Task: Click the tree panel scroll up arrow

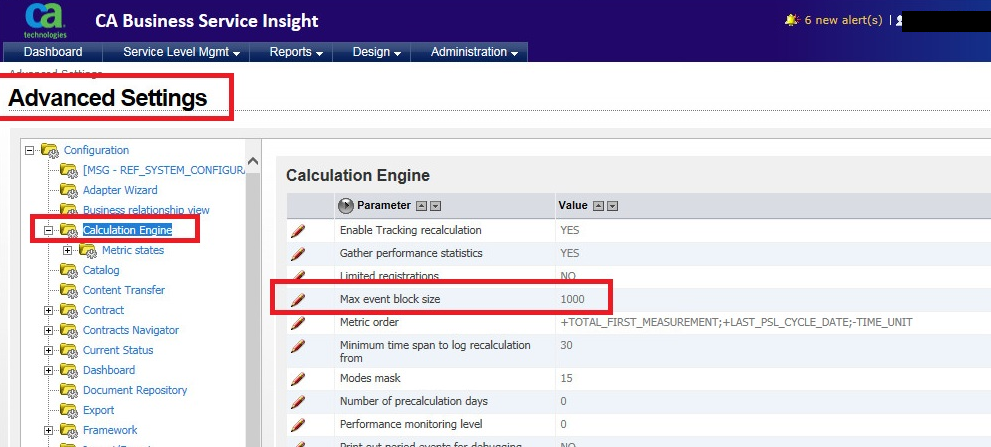Action: coord(253,162)
